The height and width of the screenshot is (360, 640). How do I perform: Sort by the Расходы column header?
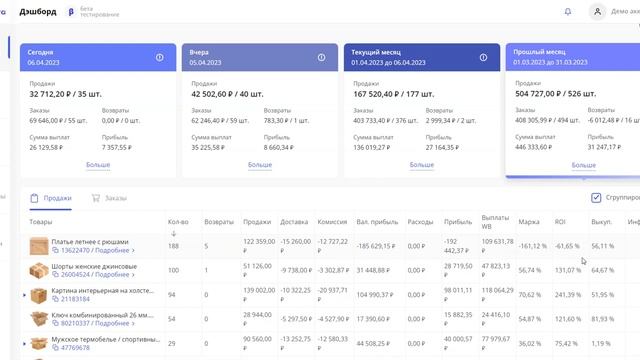click(420, 222)
